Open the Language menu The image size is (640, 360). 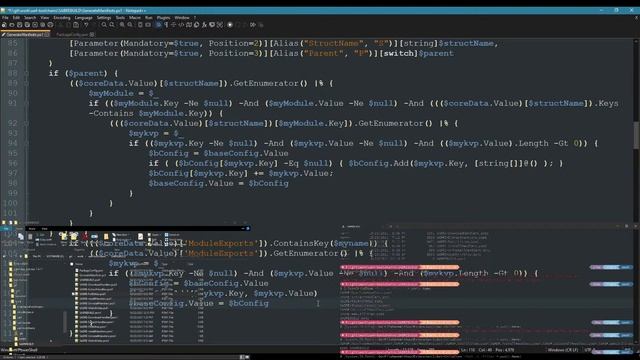tap(84, 18)
